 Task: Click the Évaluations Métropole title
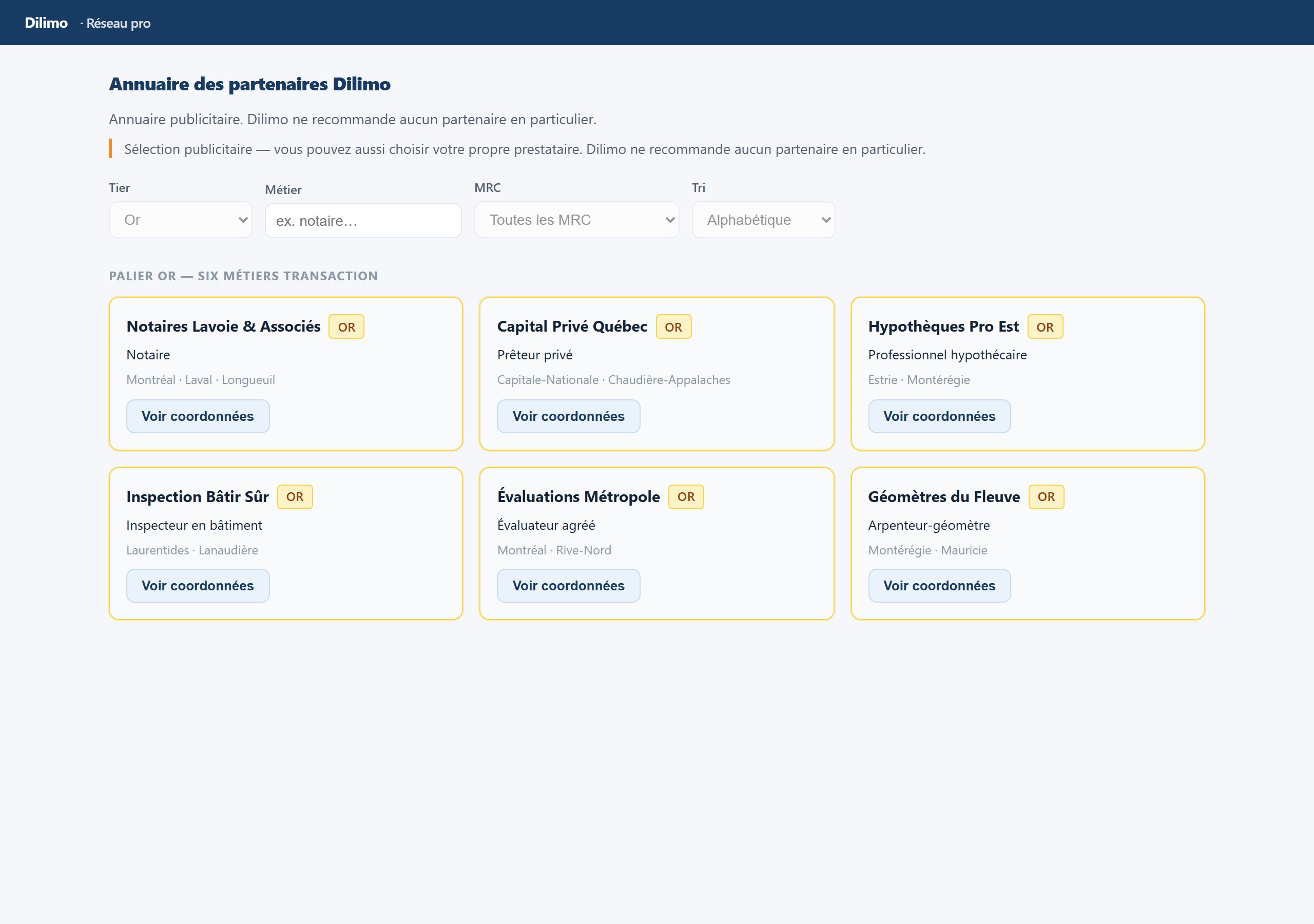click(x=578, y=496)
